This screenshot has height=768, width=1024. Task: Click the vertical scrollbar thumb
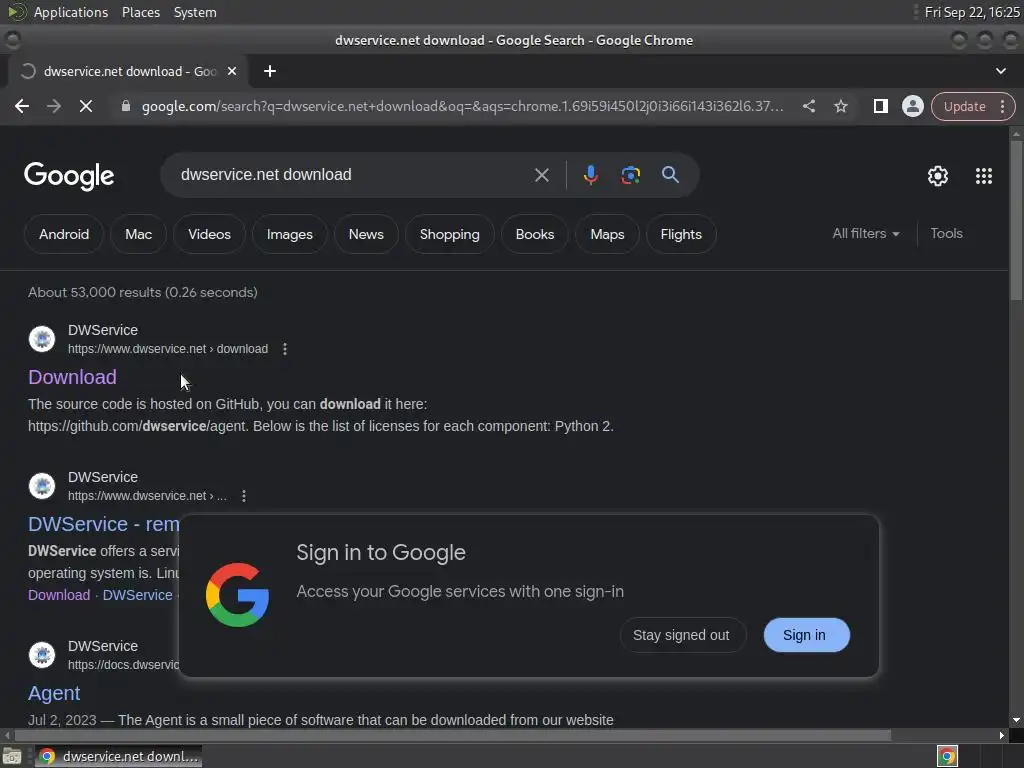click(1016, 221)
